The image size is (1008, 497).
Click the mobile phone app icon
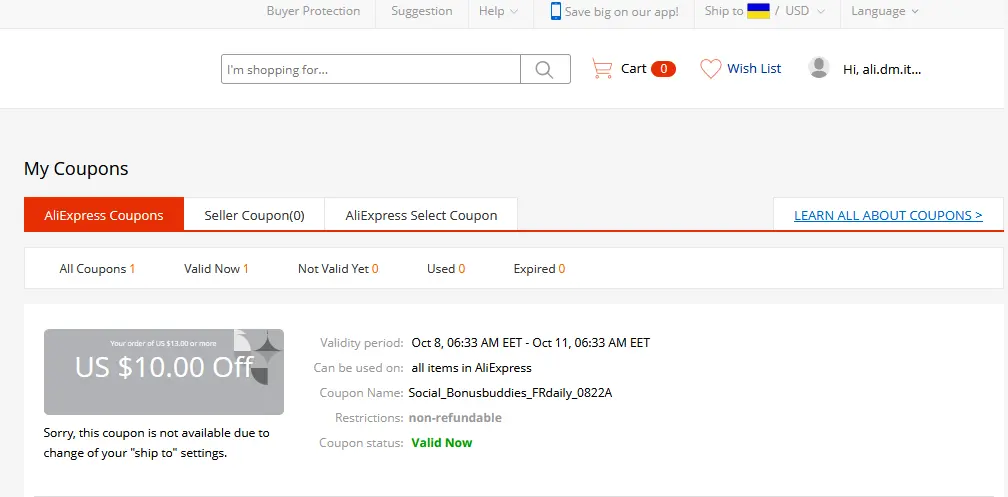pos(555,11)
